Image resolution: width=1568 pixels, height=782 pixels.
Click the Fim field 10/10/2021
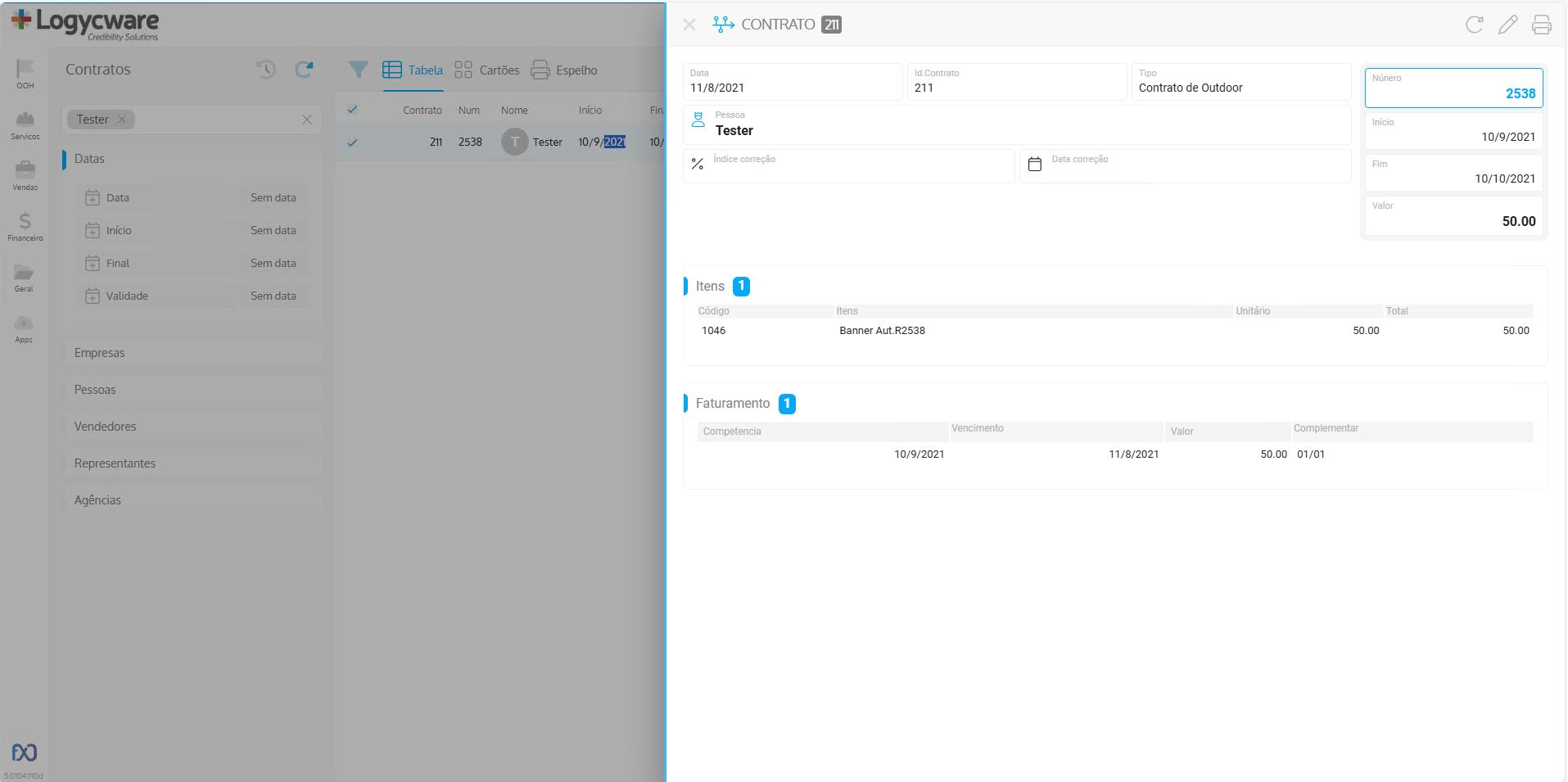[x=1453, y=173]
